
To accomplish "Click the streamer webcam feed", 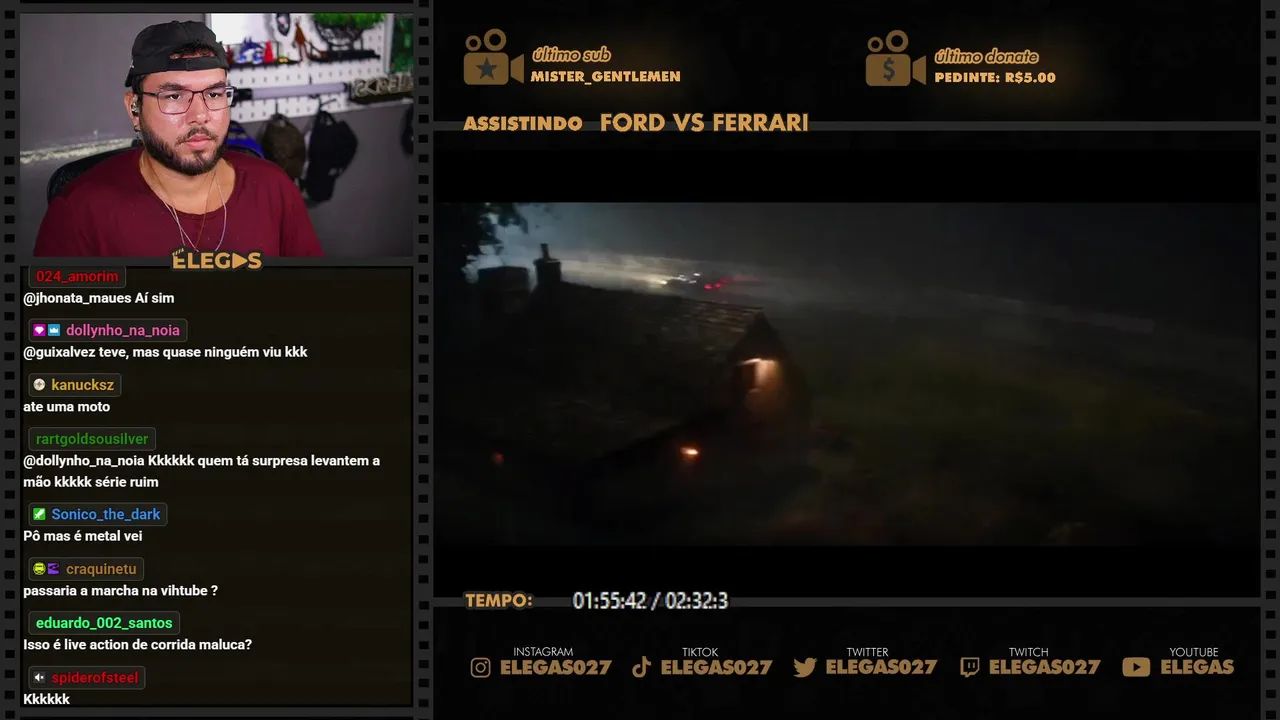I will click(x=216, y=134).
